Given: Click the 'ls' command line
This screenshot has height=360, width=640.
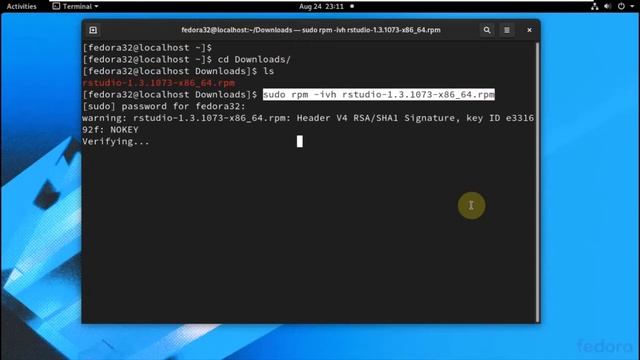Looking at the screenshot, I should (x=178, y=71).
